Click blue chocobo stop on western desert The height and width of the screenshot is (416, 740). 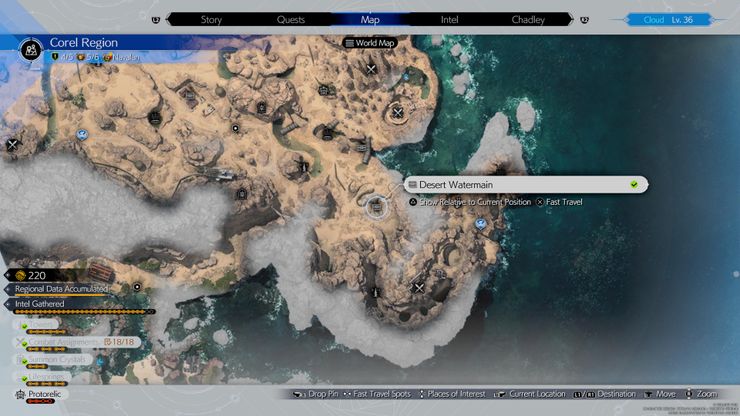[82, 135]
